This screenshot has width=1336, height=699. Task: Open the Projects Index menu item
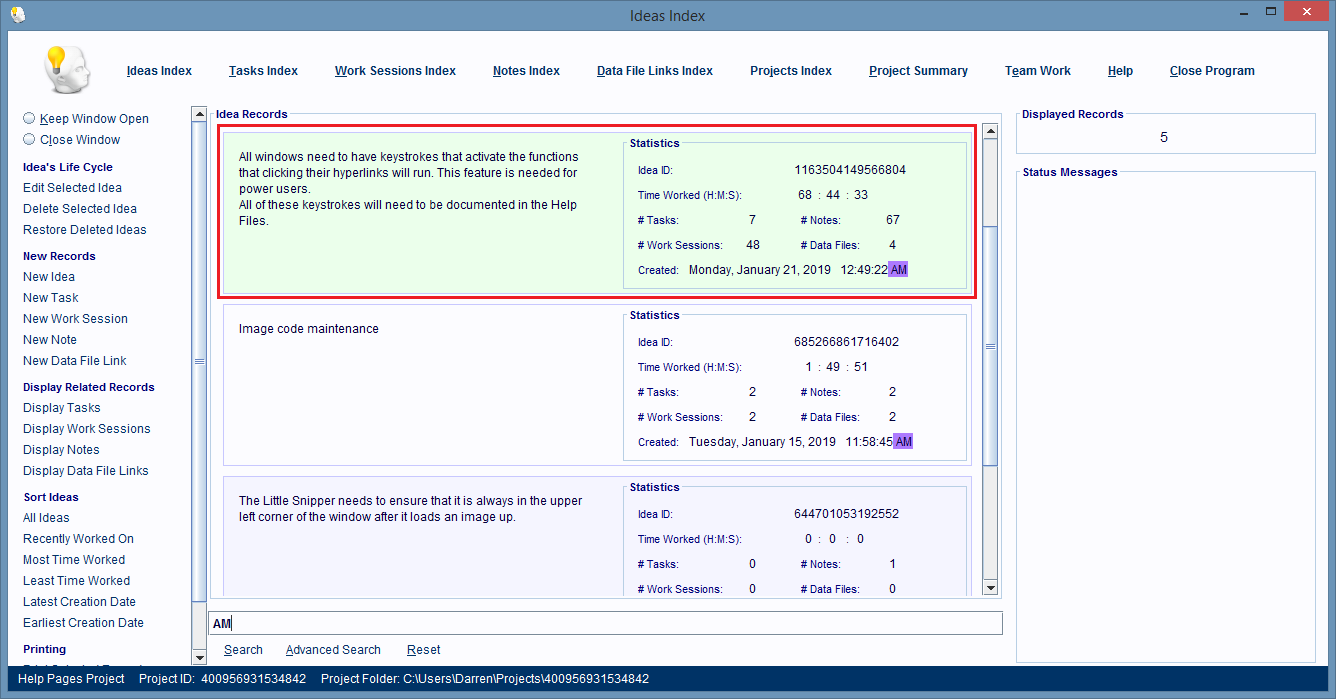click(791, 71)
